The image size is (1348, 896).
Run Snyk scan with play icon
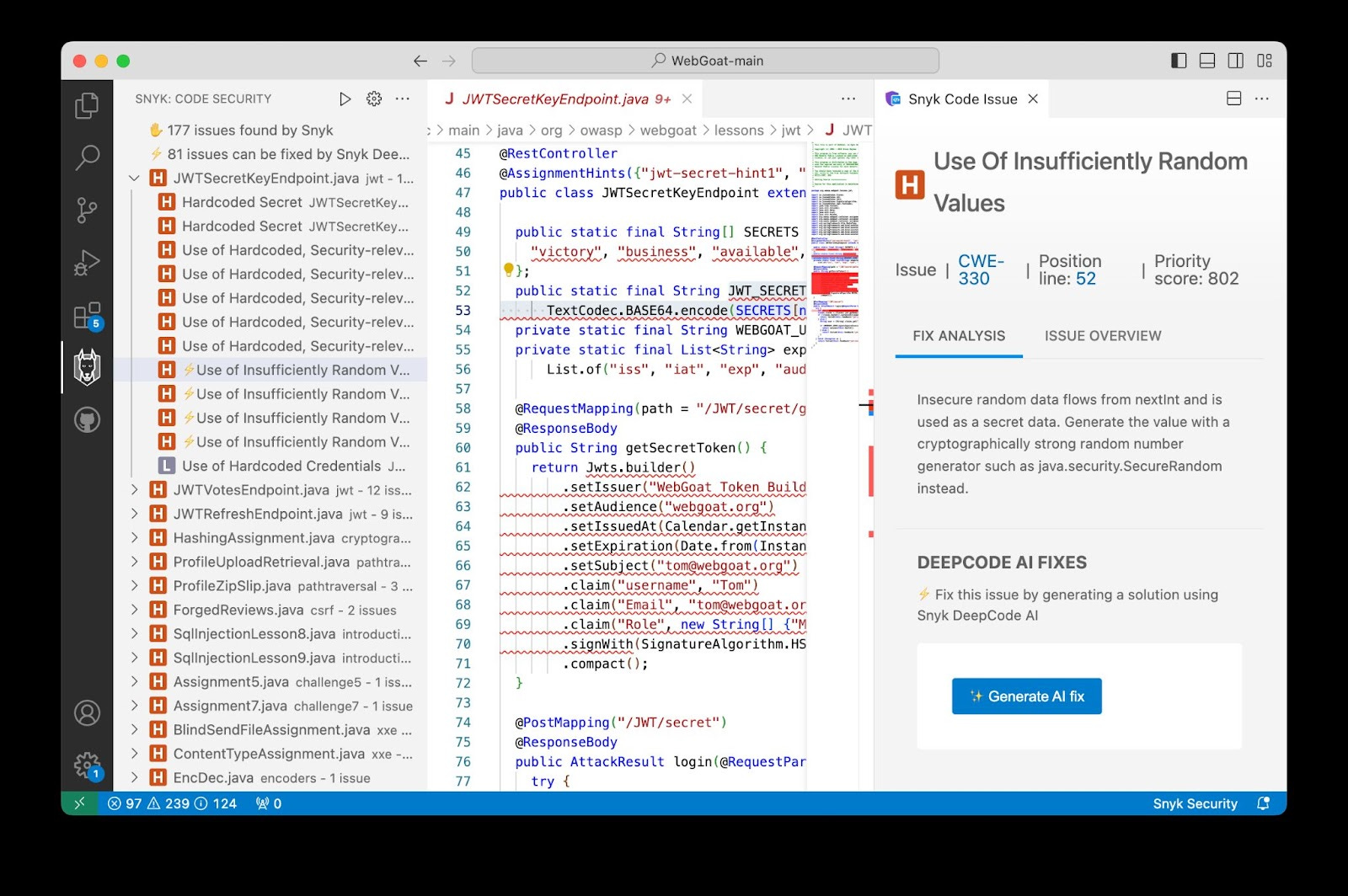pos(345,99)
